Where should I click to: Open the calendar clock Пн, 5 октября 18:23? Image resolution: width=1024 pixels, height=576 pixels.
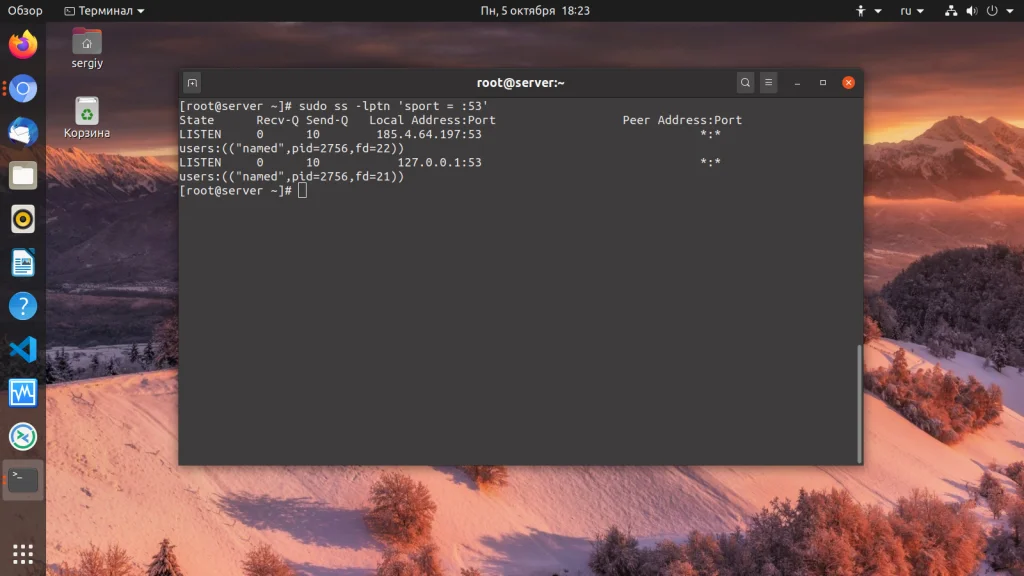click(535, 10)
